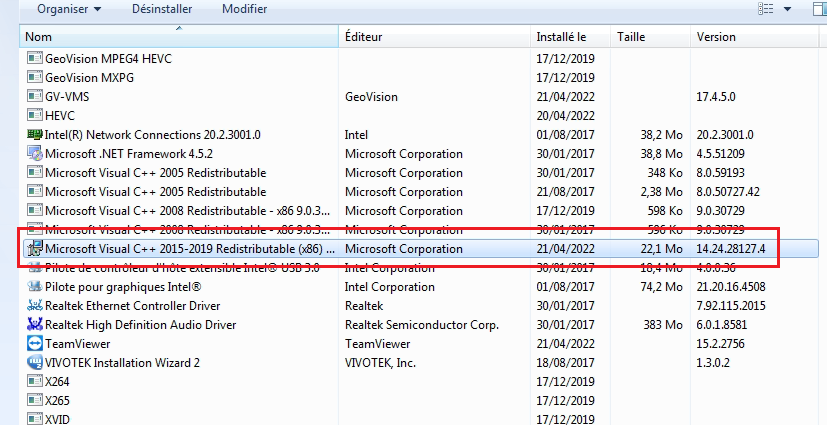827x425 pixels.
Task: Click the Visual C++ 2005 icon installed 30/01/2017
Action: [35, 172]
